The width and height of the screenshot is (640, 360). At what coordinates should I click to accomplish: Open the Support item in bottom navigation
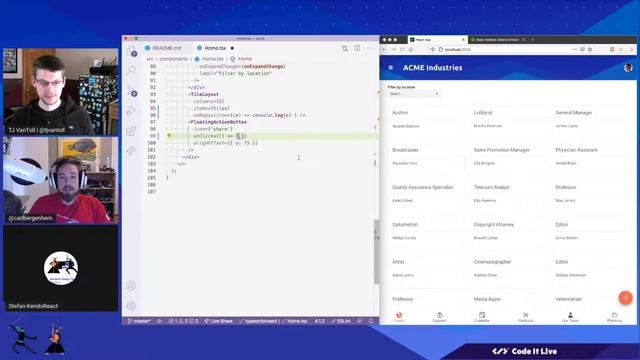coord(439,317)
